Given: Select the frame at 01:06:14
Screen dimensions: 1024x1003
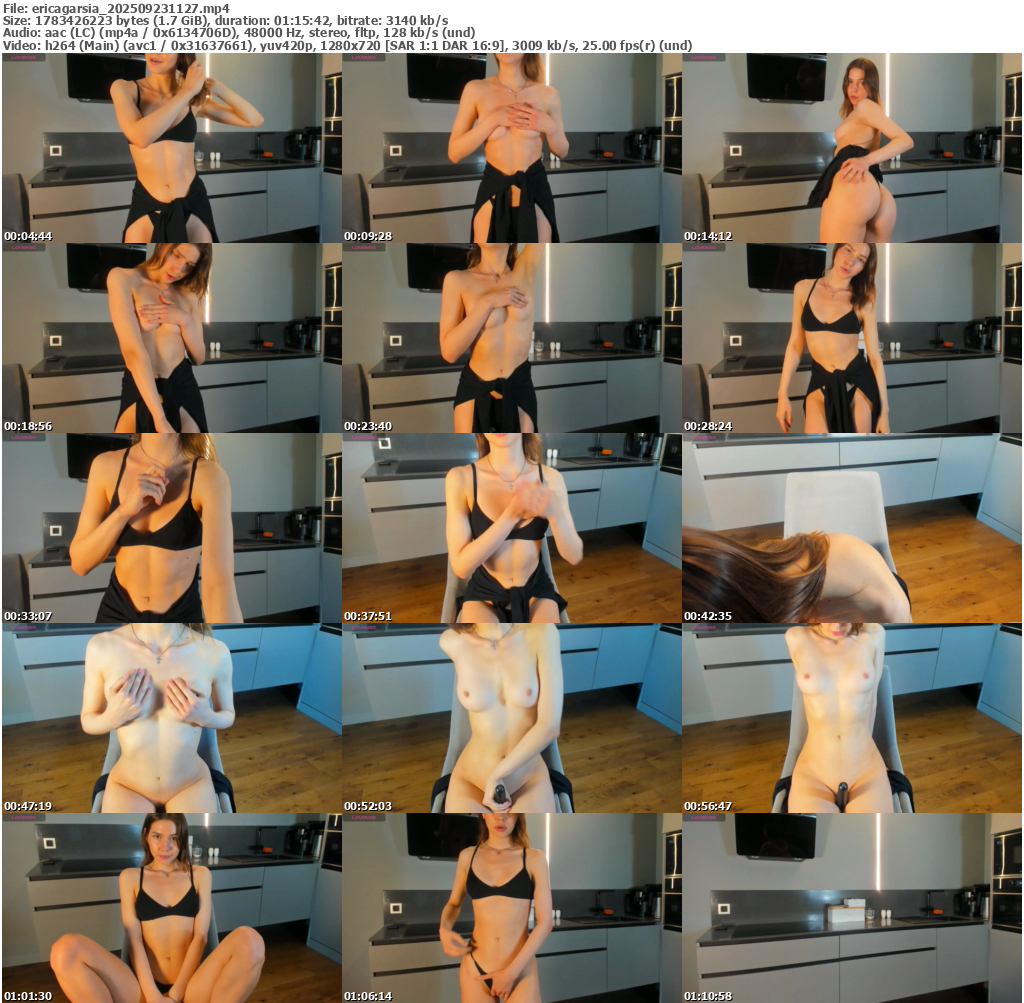Looking at the screenshot, I should [x=511, y=908].
